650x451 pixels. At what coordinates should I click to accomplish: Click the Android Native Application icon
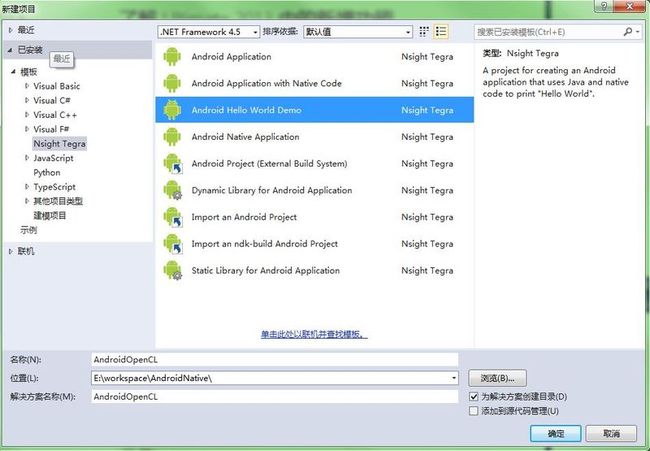point(172,137)
